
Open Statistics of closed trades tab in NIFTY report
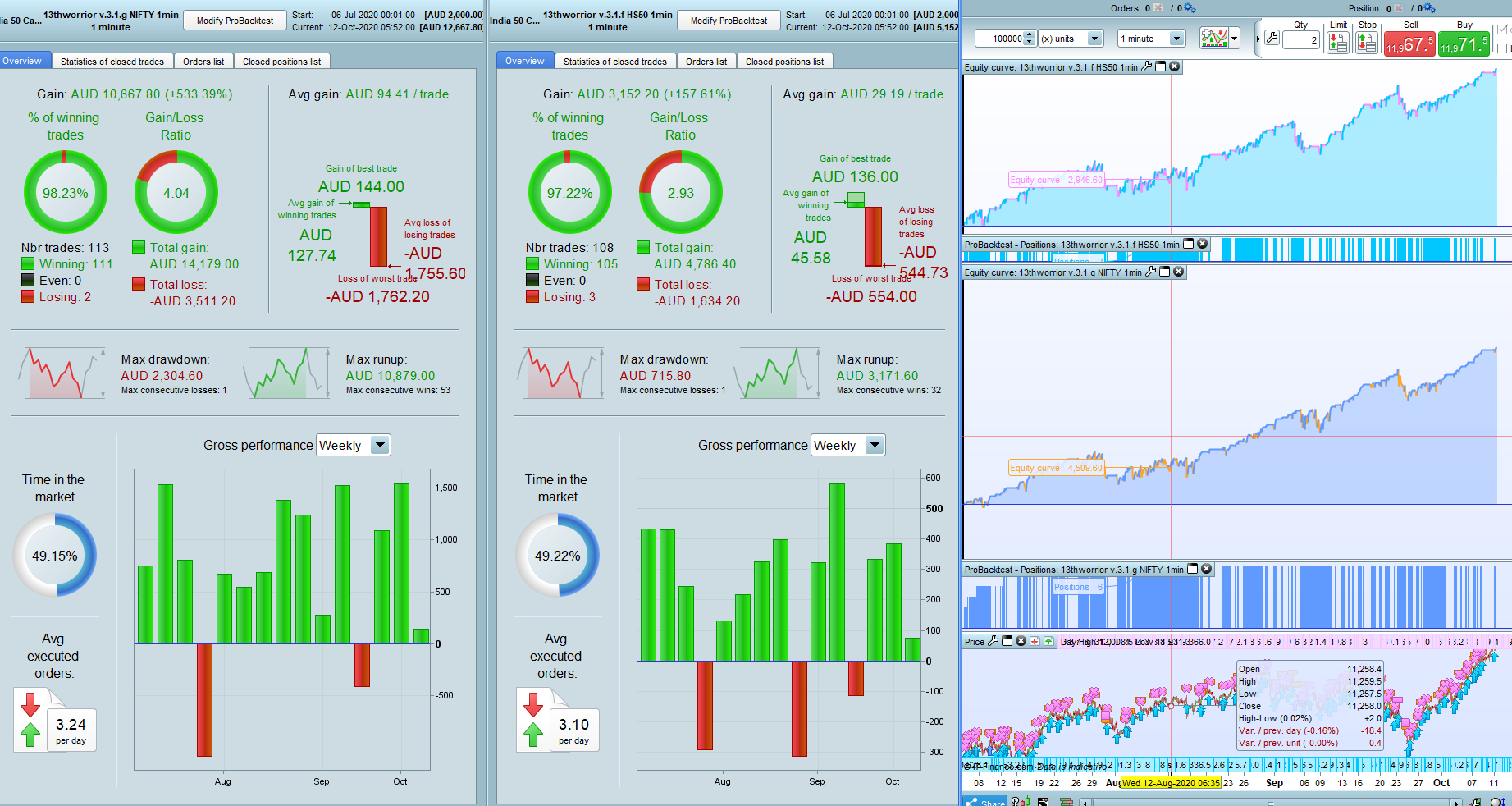[112, 62]
